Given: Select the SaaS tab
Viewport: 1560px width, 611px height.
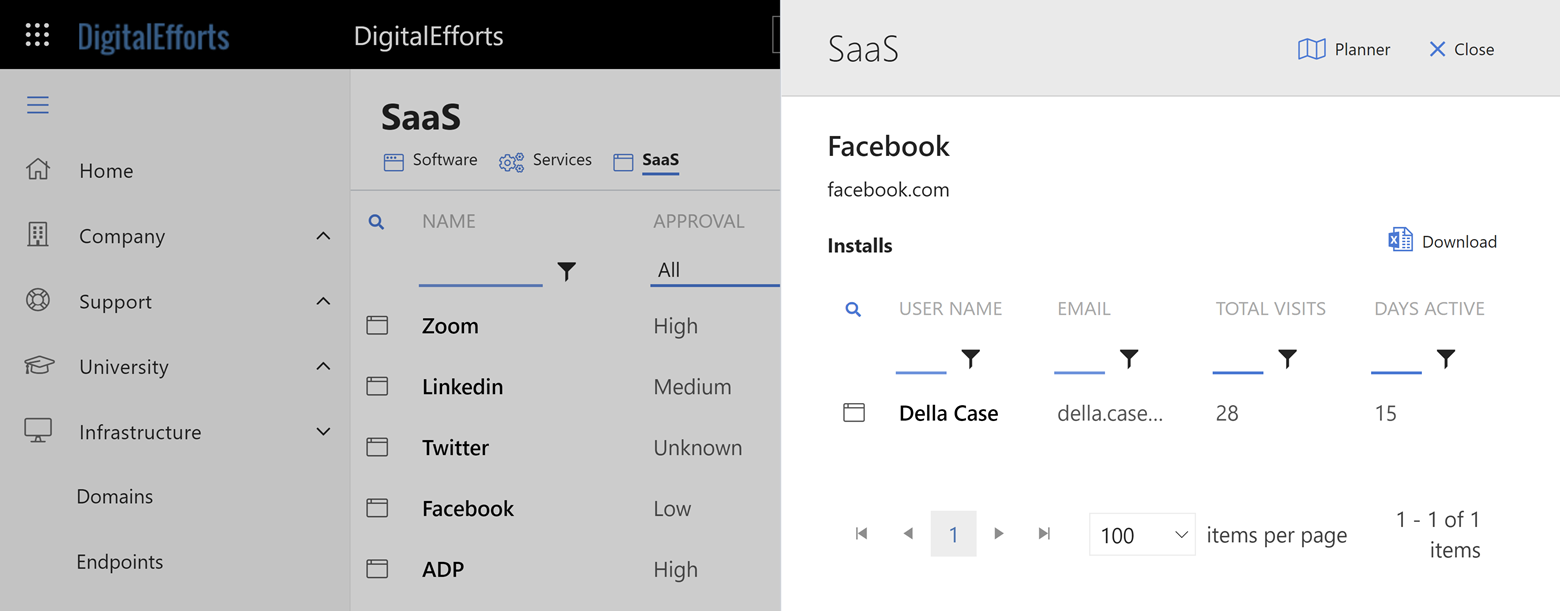Looking at the screenshot, I should [x=647, y=160].
